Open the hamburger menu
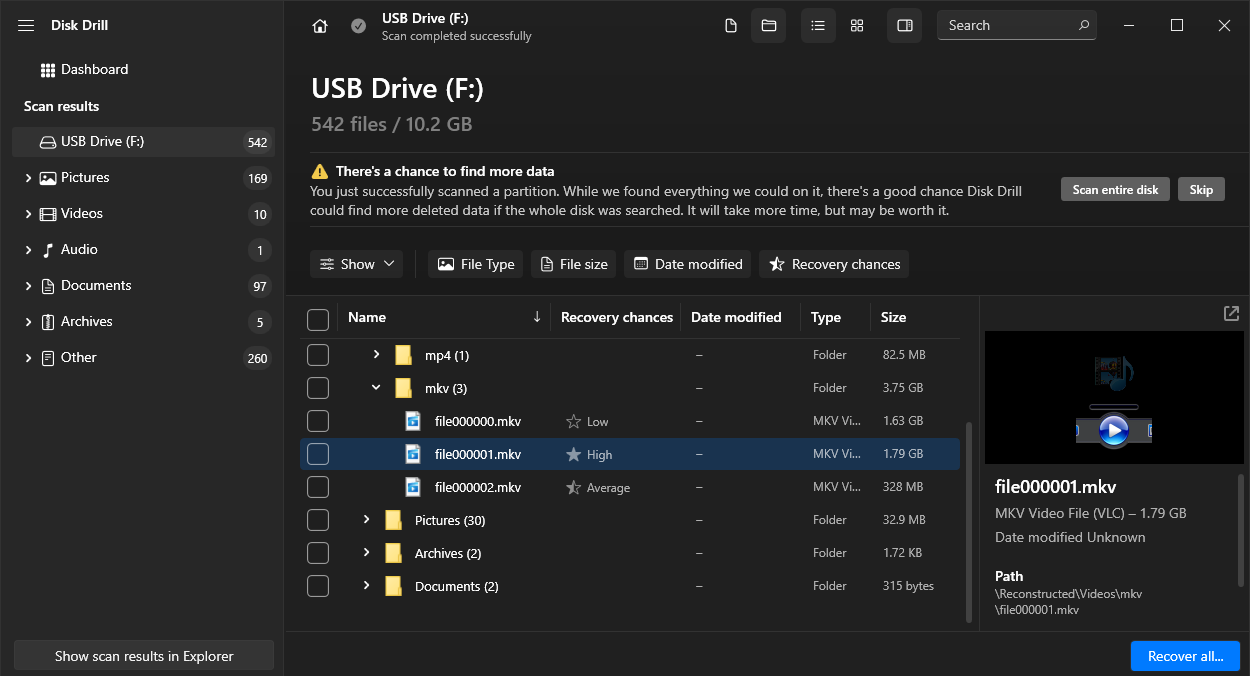The image size is (1250, 677). (x=26, y=25)
